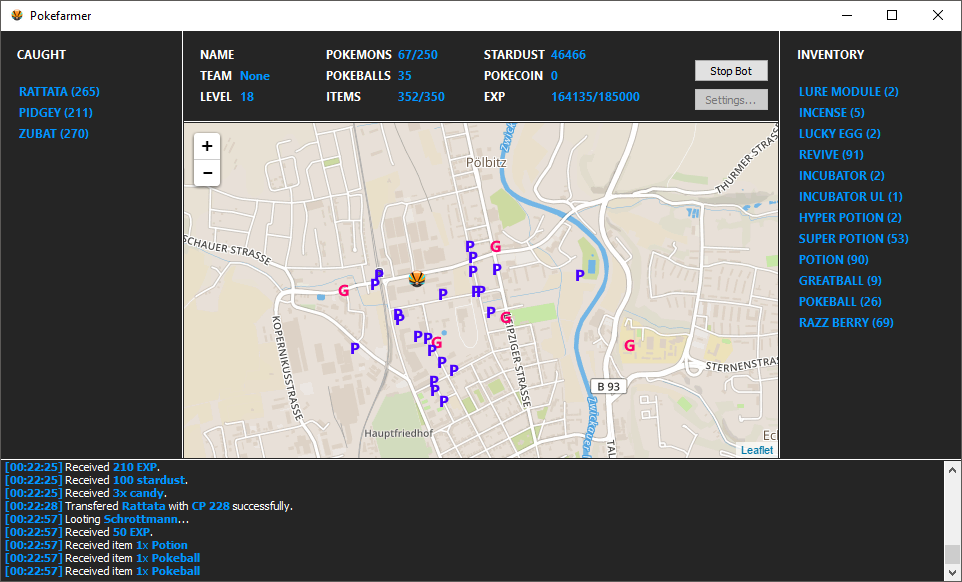Click the log scrollbar up arrow
Image resolution: width=962 pixels, height=582 pixels.
pos(952,469)
